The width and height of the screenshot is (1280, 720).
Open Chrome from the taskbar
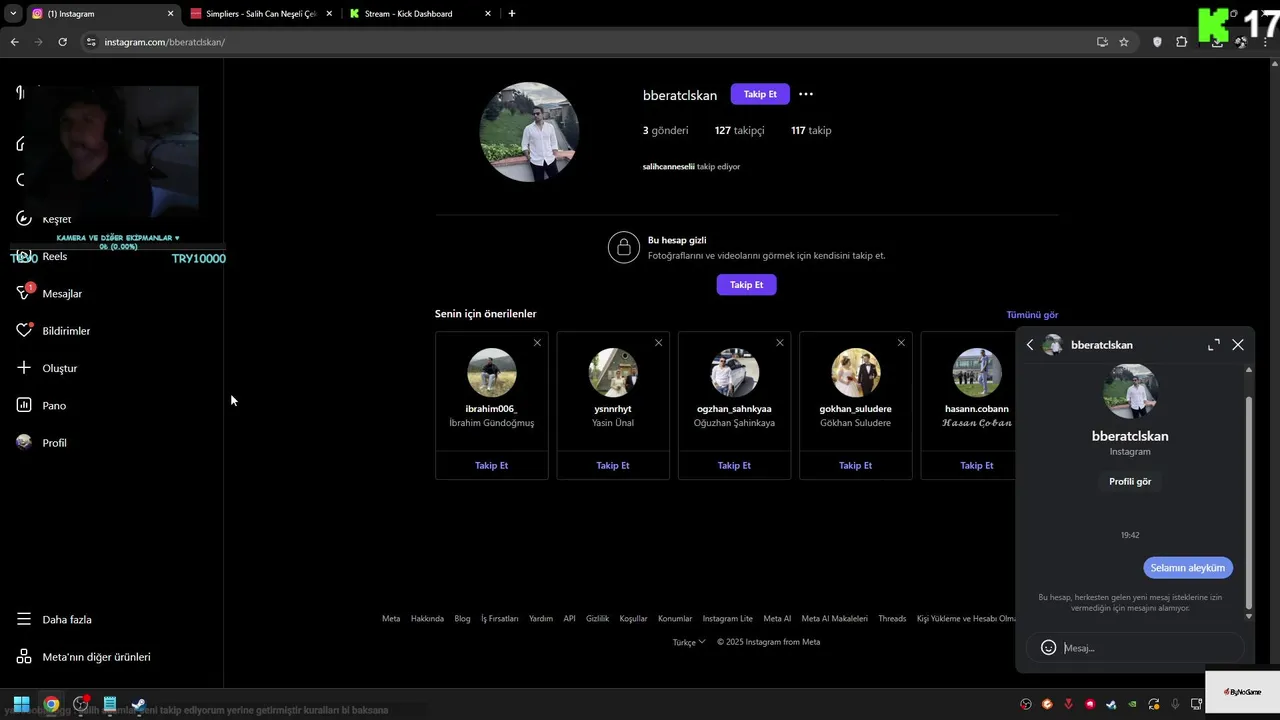pyautogui.click(x=51, y=704)
